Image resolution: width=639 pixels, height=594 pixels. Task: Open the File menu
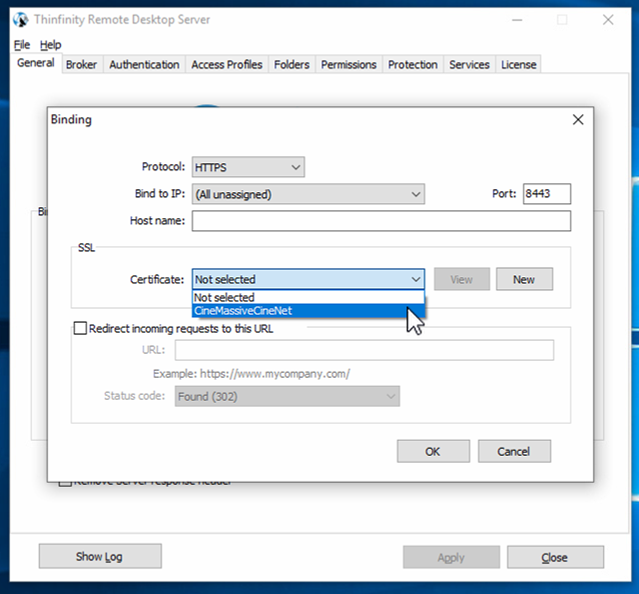click(x=22, y=45)
